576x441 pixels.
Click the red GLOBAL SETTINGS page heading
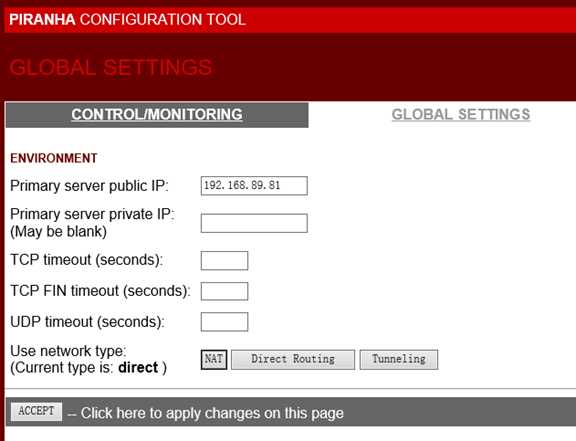pyautogui.click(x=111, y=67)
